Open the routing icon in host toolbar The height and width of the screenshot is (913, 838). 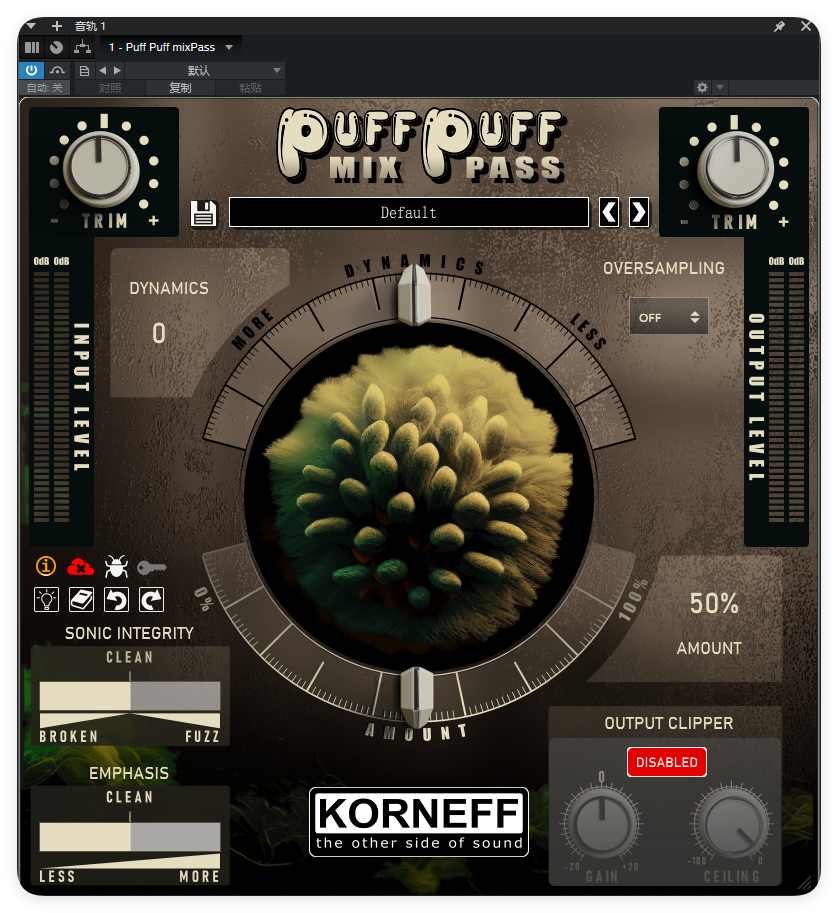[x=82, y=47]
